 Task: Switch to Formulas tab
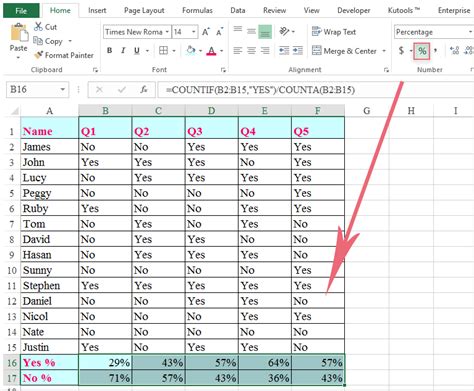click(197, 11)
